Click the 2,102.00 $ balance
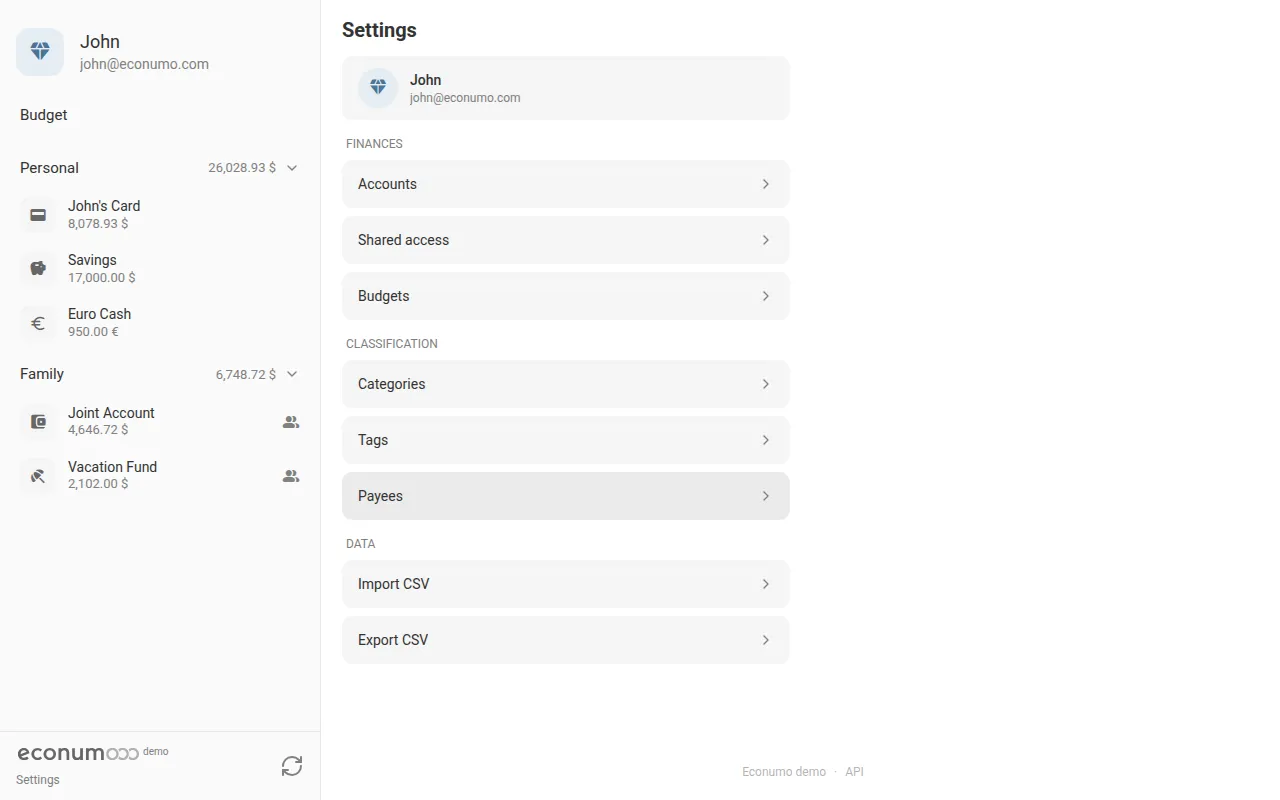Image resolution: width=1280 pixels, height=800 pixels. pos(98,484)
